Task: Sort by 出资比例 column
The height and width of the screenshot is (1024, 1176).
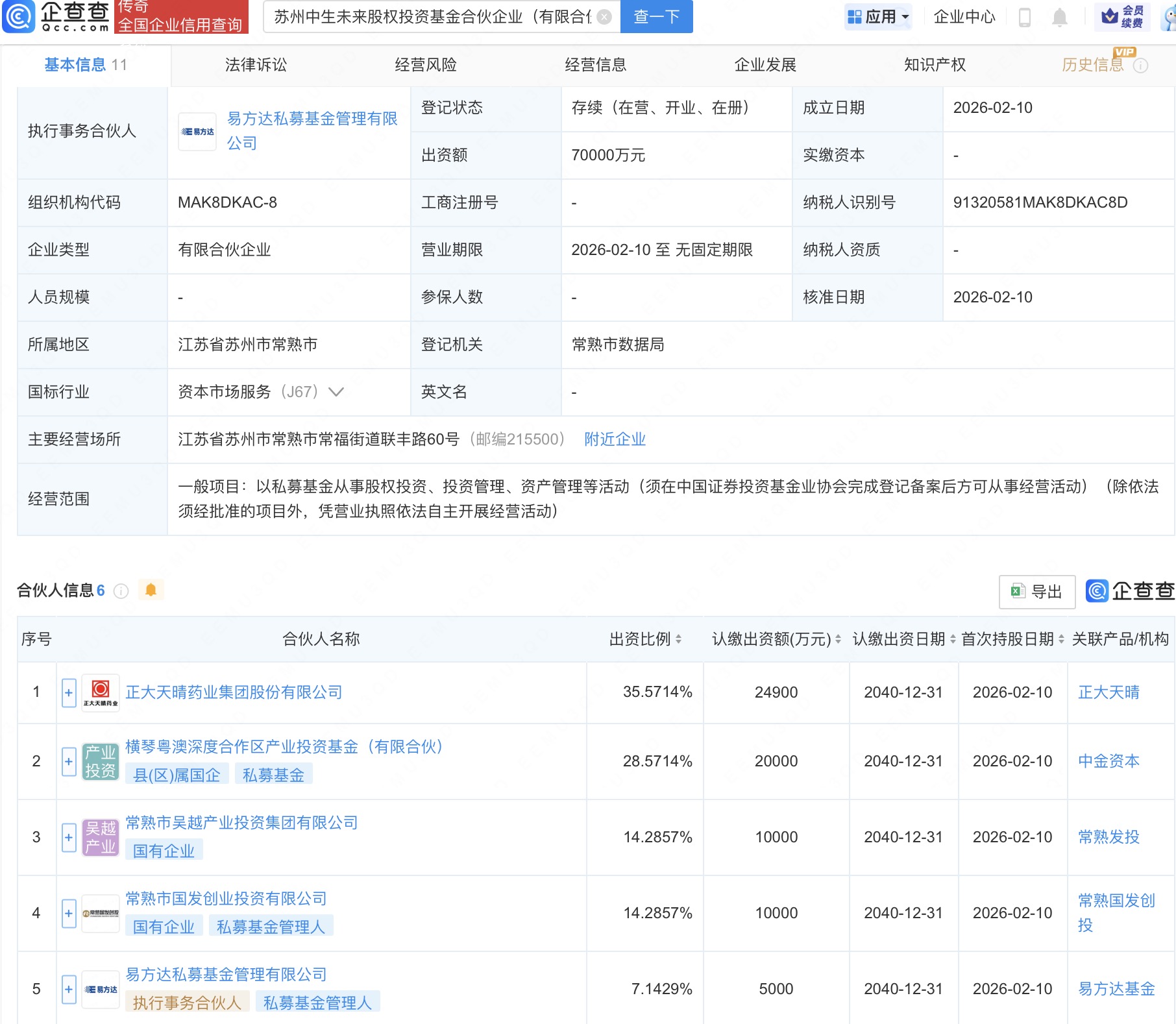Action: point(678,639)
